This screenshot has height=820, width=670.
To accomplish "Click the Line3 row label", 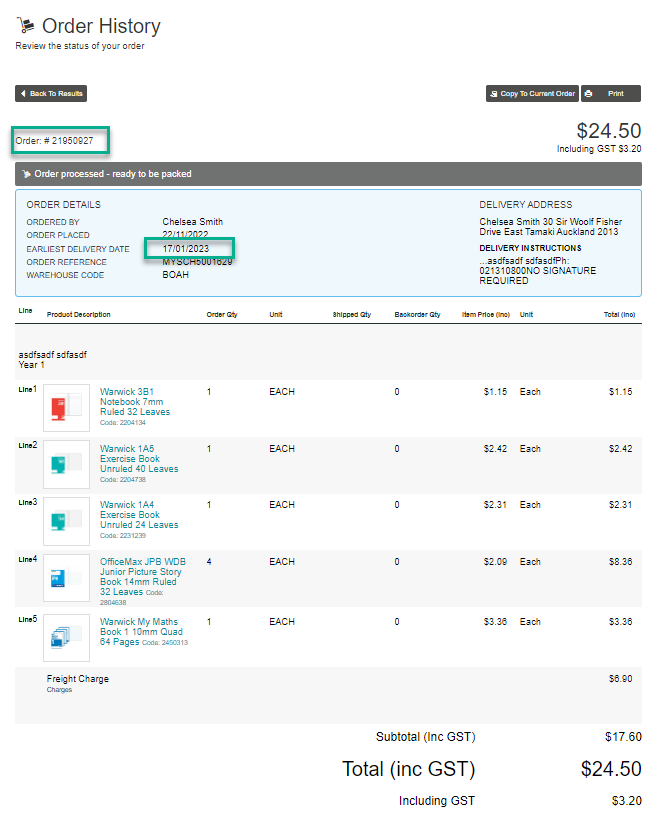I will 28,502.
